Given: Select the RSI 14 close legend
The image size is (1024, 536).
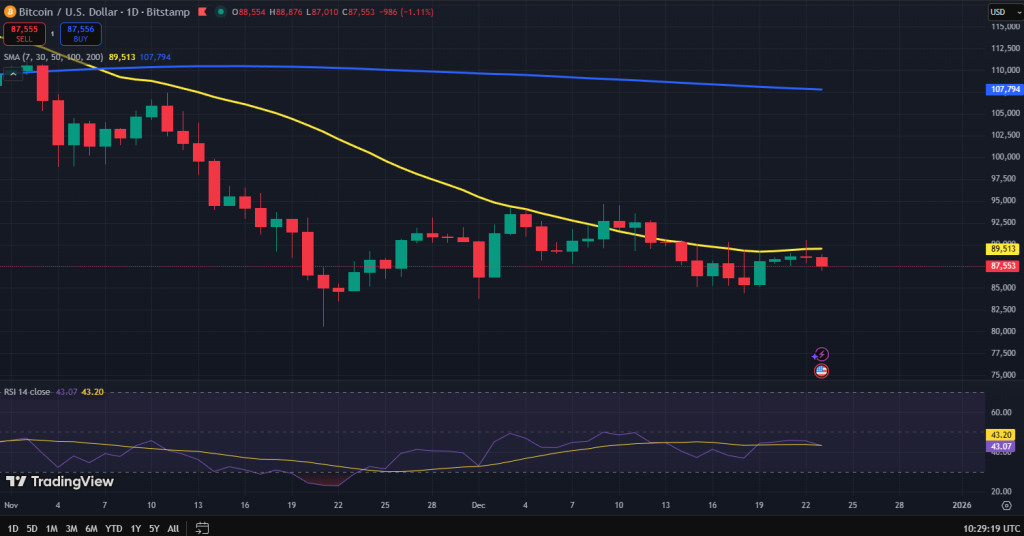Looking at the screenshot, I should pos(27,392).
